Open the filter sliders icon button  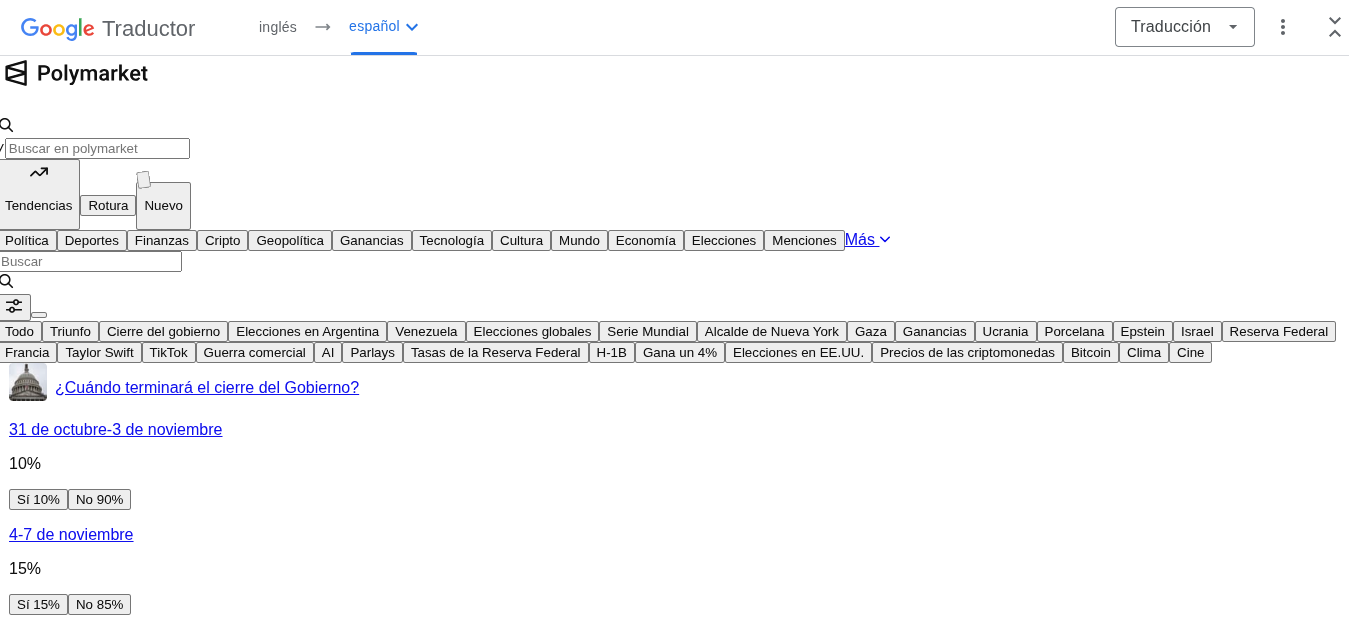coord(14,306)
